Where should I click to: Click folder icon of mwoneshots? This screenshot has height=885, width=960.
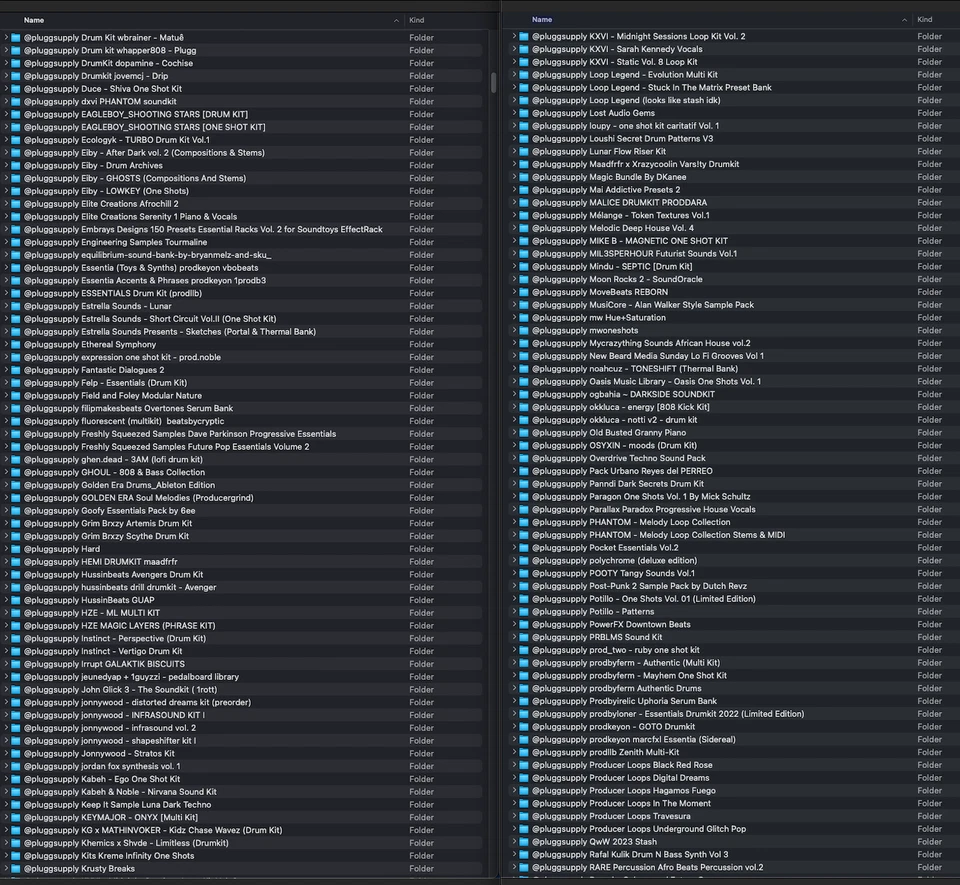point(524,330)
